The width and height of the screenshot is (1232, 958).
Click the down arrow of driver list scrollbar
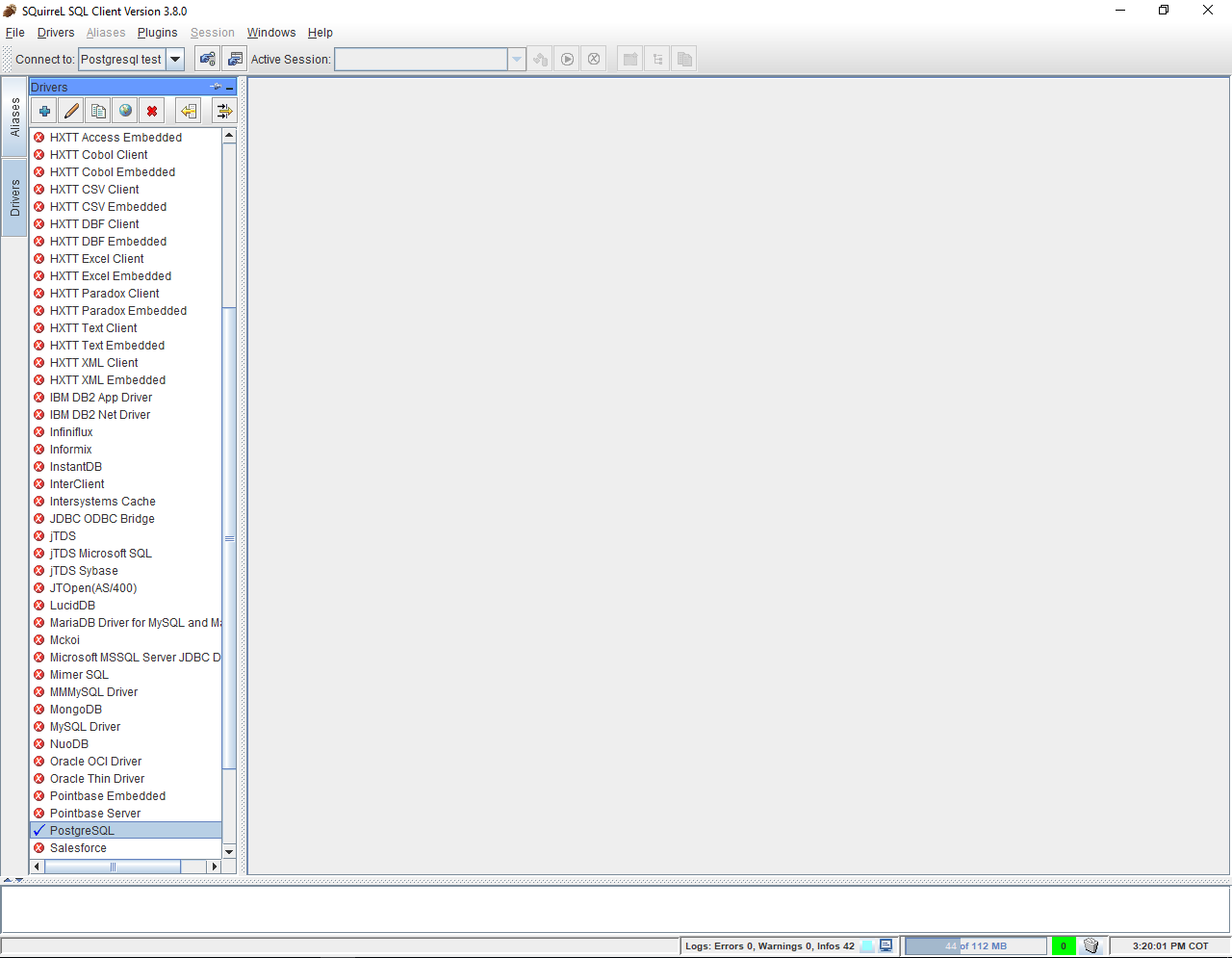[x=229, y=851]
